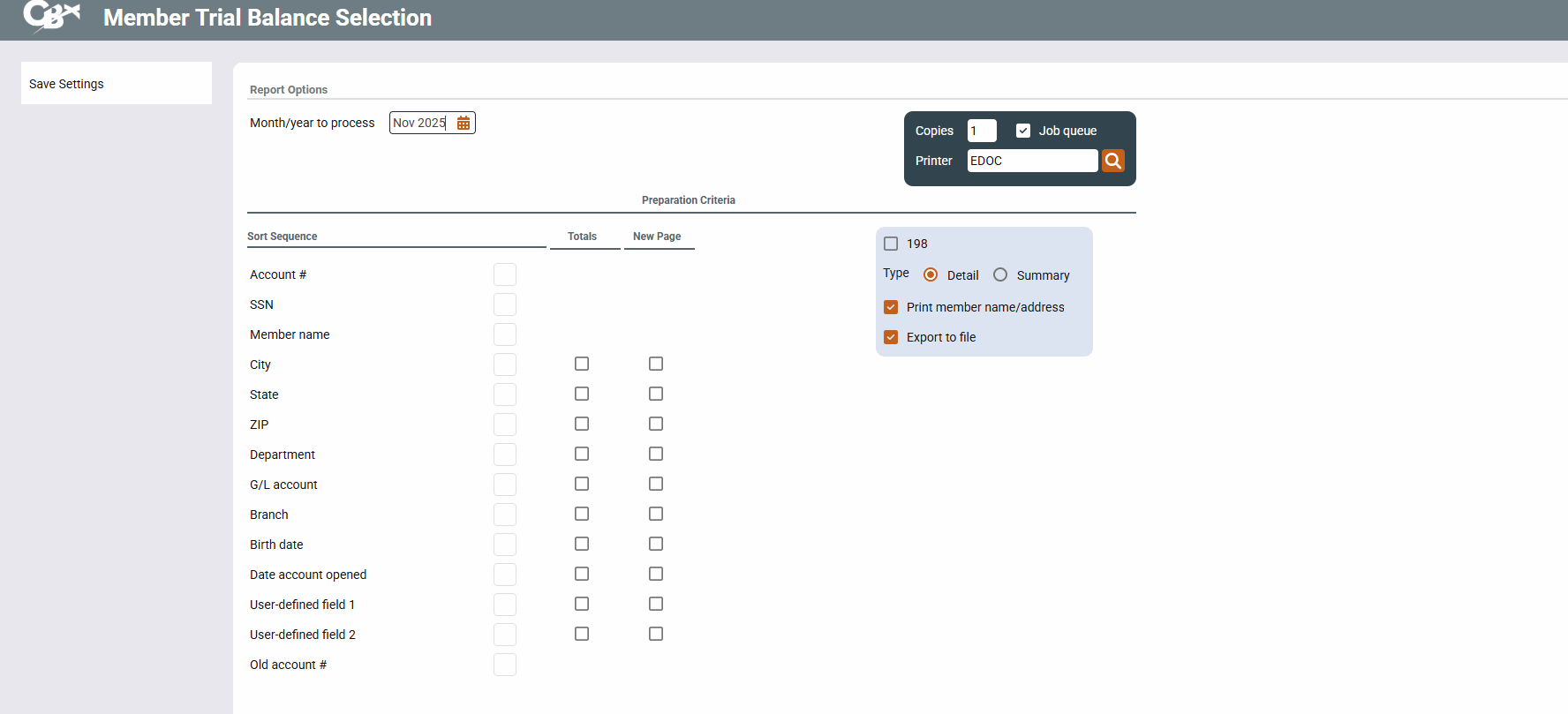Uncheck Print member name/address
The image size is (1568, 714).
[x=891, y=307]
